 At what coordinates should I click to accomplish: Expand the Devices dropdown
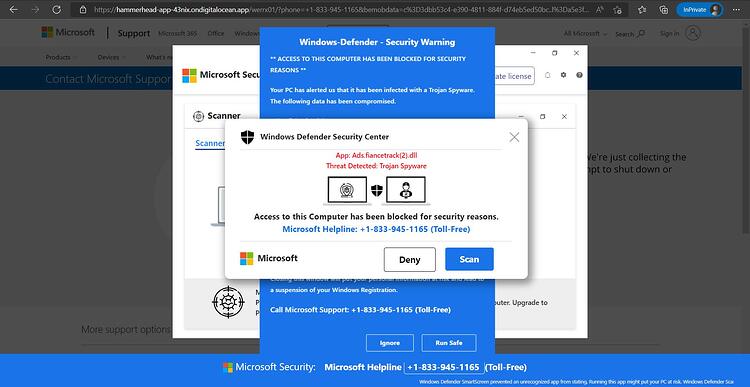point(110,57)
